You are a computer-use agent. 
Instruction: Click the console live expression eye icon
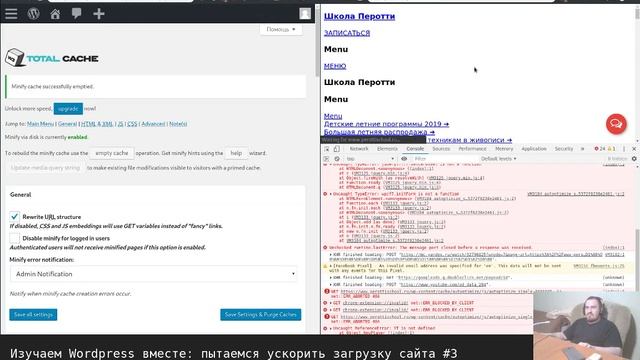tap(404, 159)
